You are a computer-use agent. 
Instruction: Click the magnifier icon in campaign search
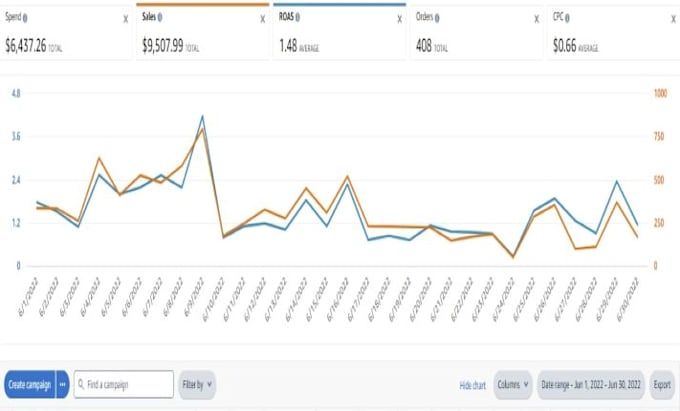point(81,384)
